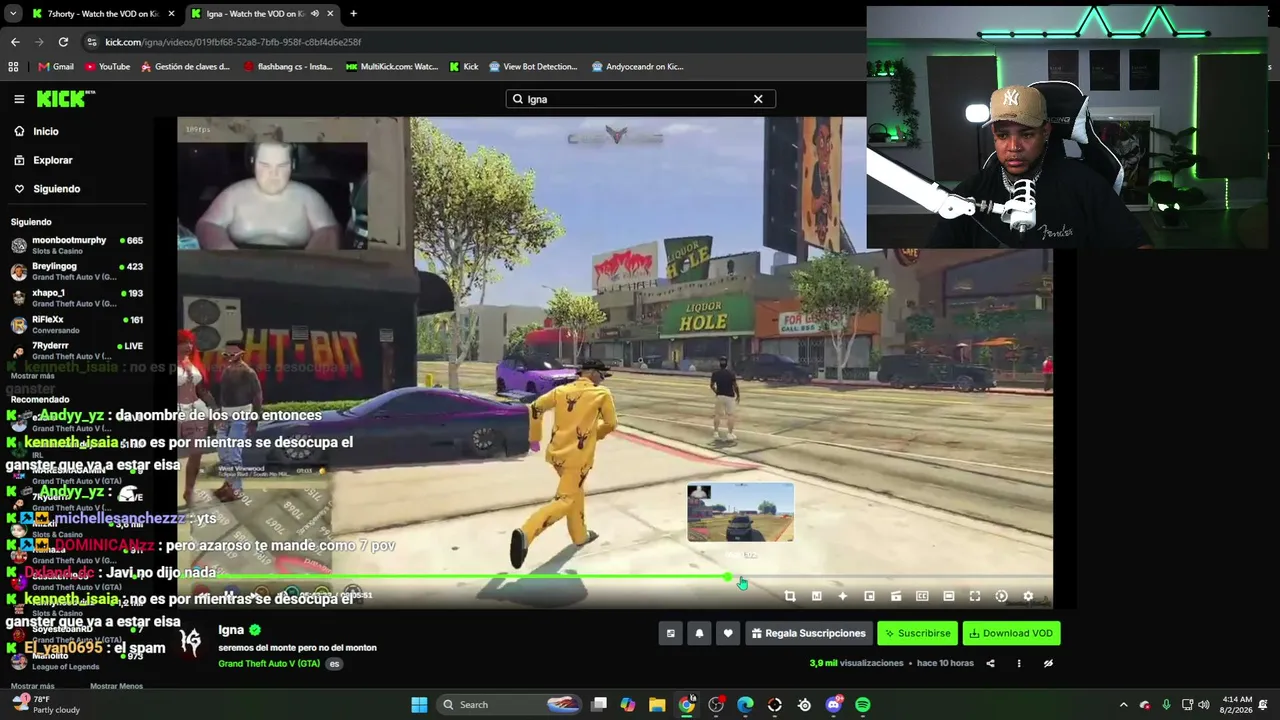Open the playback speed control

pyautogui.click(x=1002, y=596)
